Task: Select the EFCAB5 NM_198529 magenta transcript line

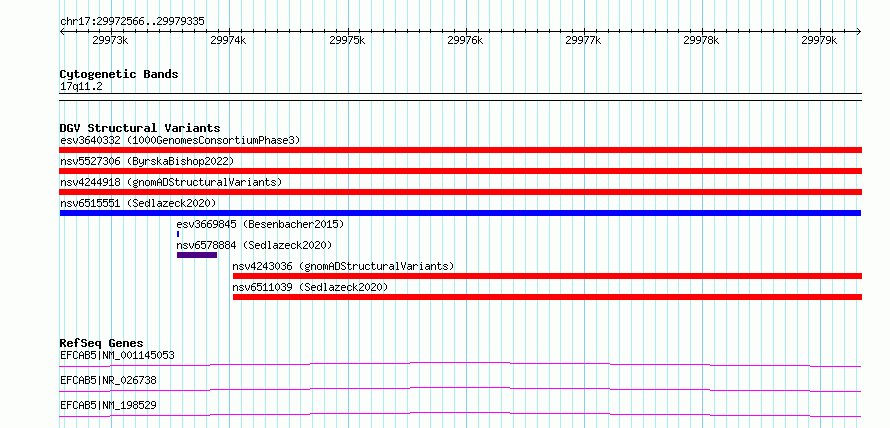Action: [x=460, y=414]
